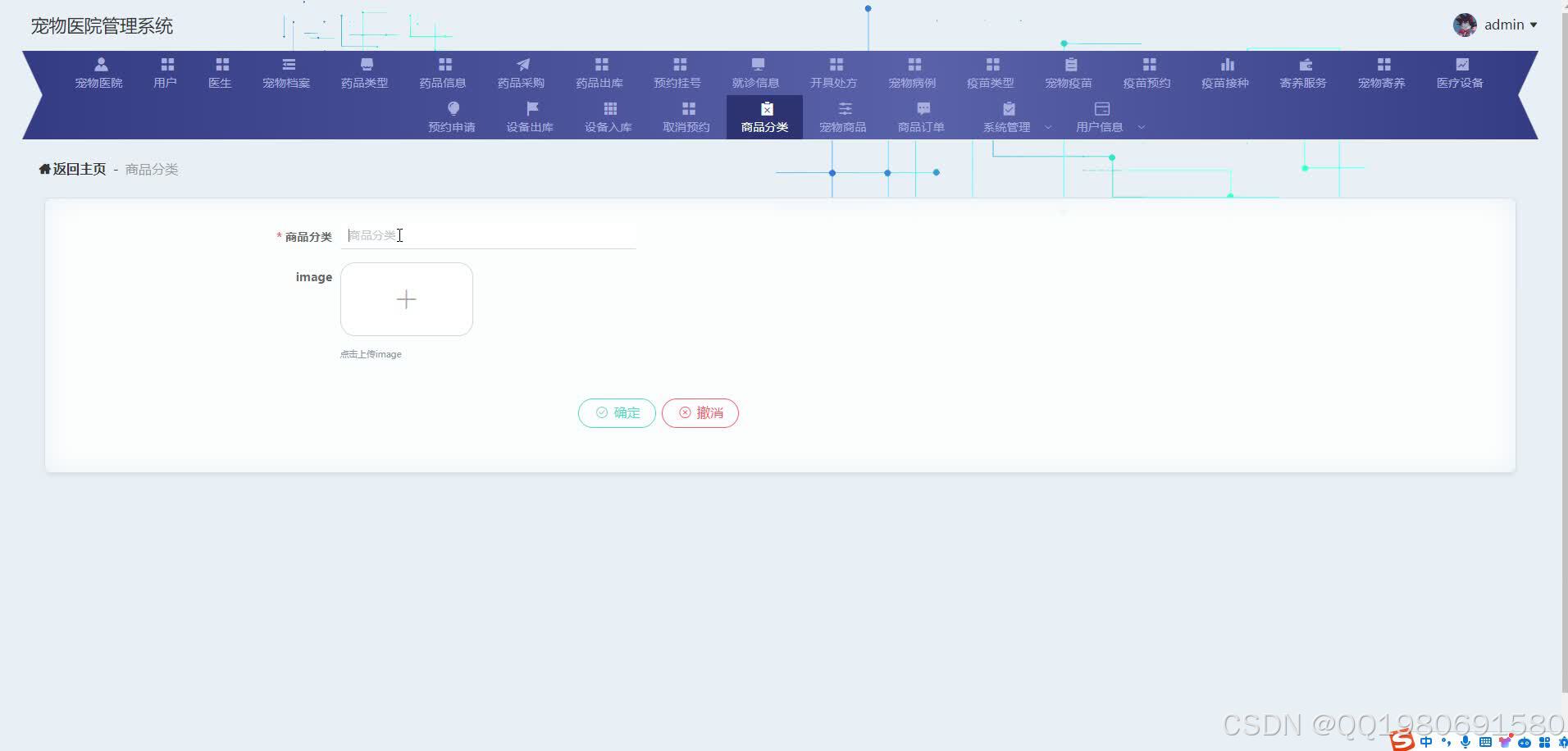Open the 开具处方 menu
Viewport: 1568px width, 751px height.
(834, 73)
